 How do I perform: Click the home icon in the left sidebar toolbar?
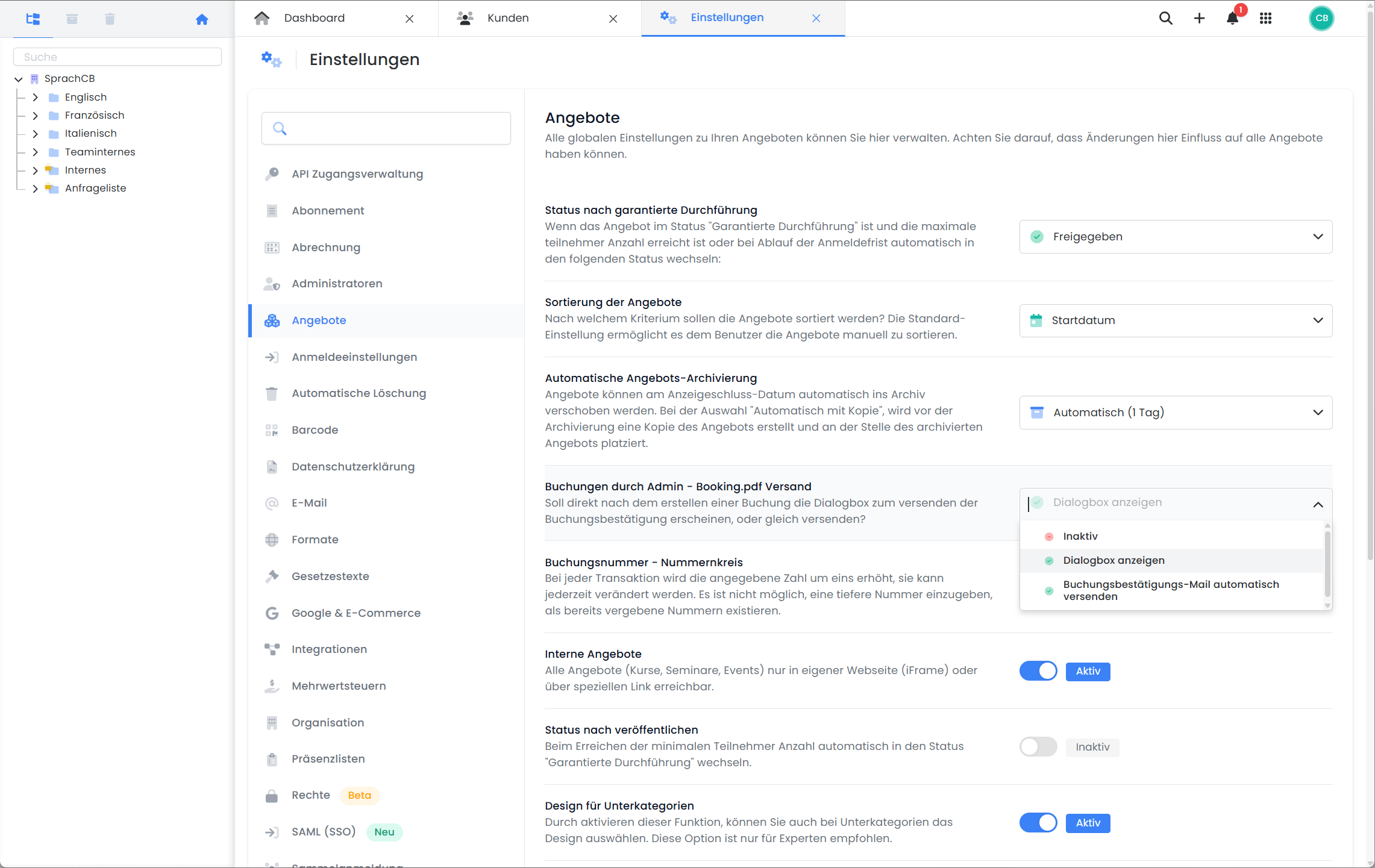202,19
